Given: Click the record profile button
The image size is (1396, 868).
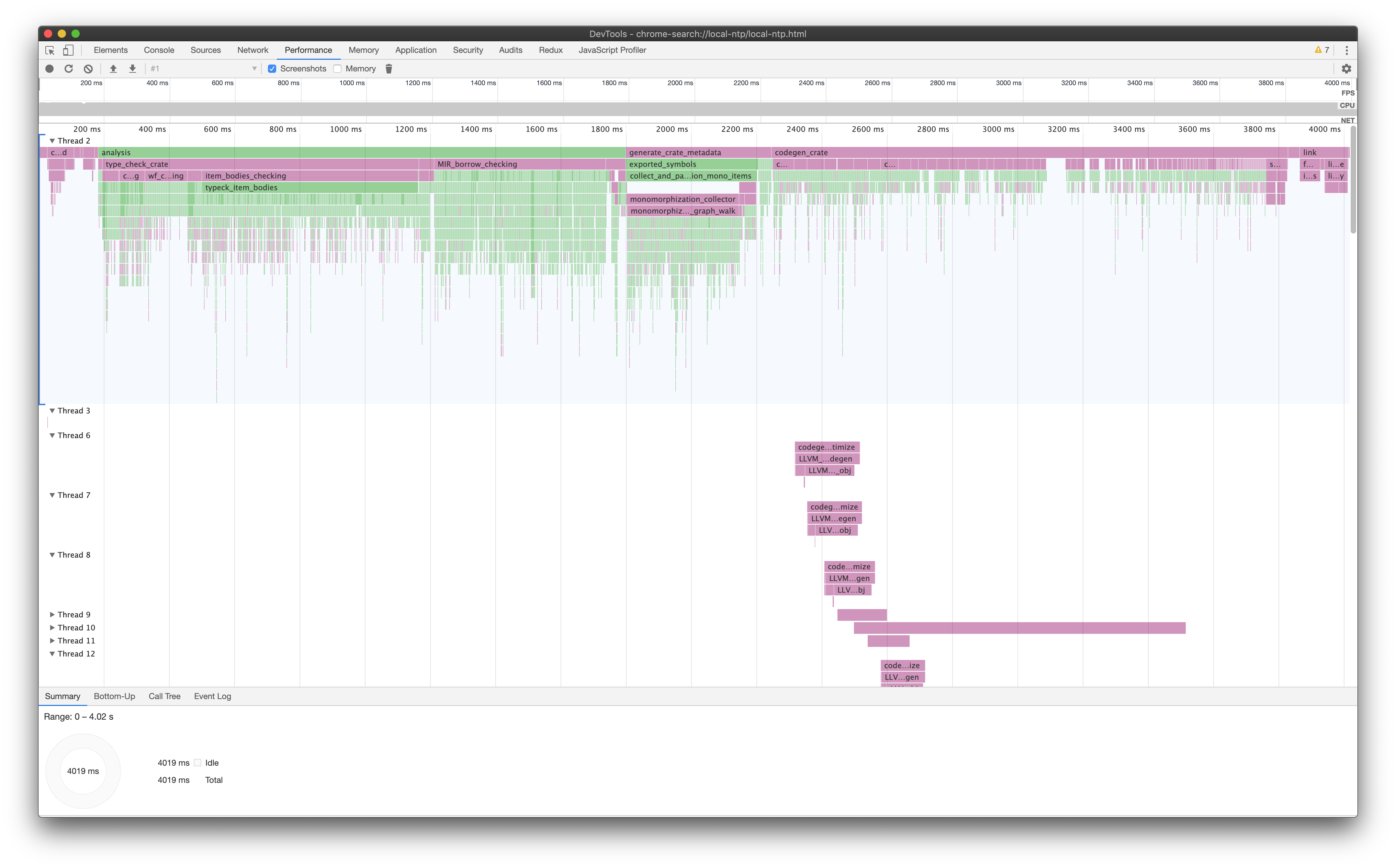Looking at the screenshot, I should 49,69.
